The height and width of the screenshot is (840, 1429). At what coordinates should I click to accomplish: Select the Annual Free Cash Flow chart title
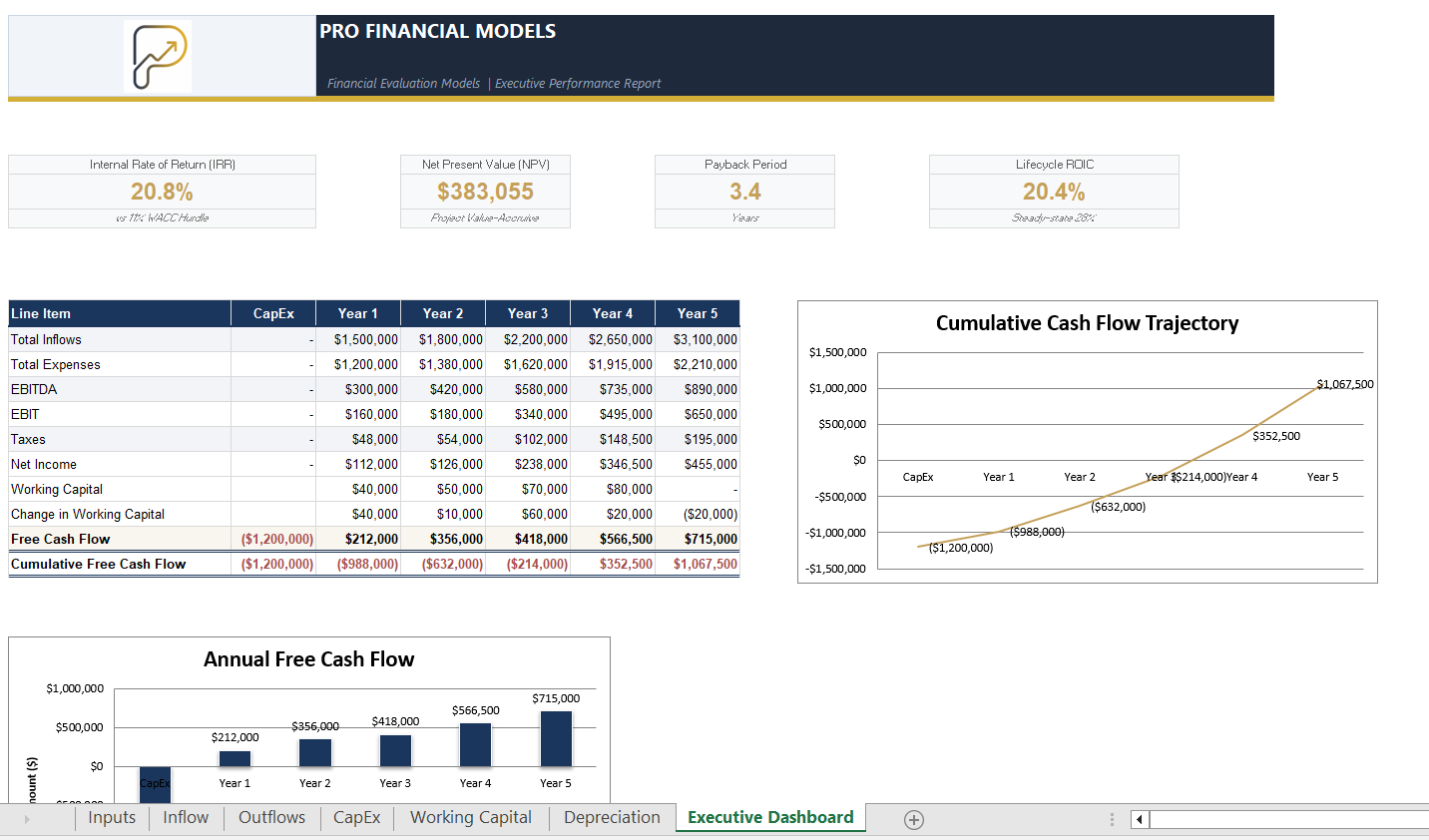[308, 659]
